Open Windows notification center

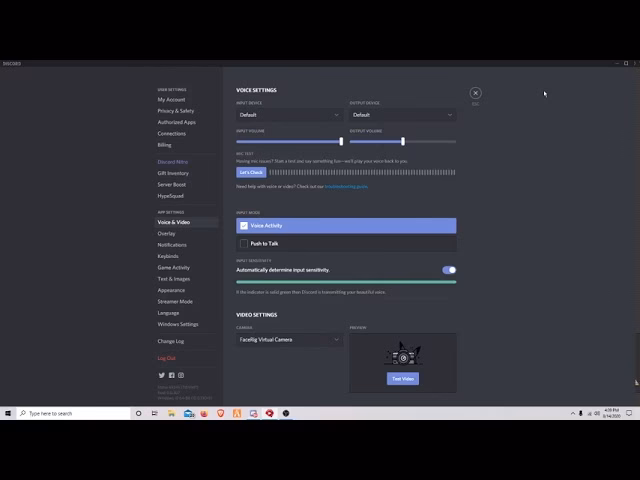coord(629,413)
